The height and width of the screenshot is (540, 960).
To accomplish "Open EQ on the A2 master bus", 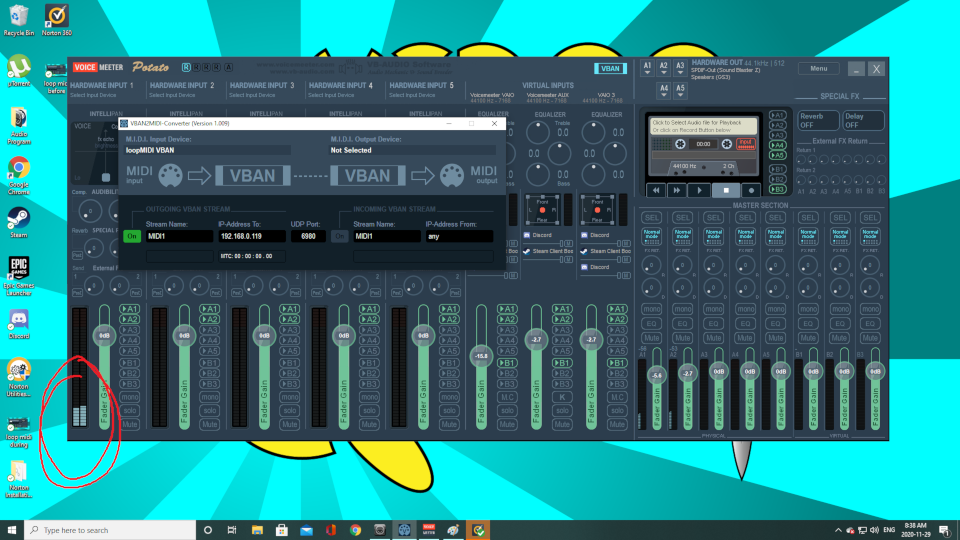I will pos(683,323).
